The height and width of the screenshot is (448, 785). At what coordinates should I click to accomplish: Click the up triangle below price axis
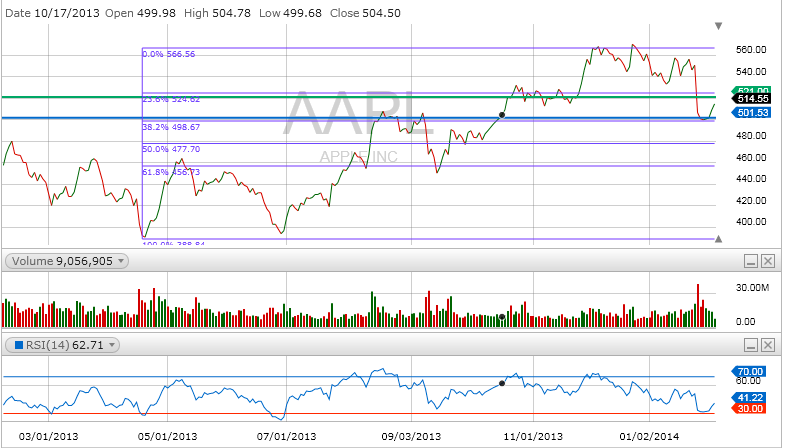pos(718,239)
